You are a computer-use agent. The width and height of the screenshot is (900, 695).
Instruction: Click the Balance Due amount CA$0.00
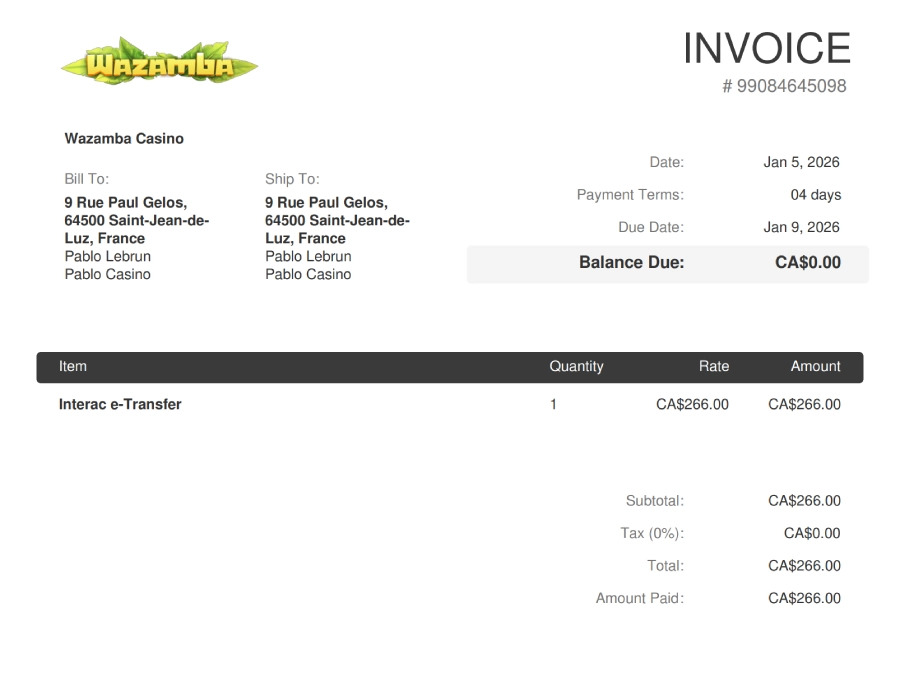pos(807,263)
